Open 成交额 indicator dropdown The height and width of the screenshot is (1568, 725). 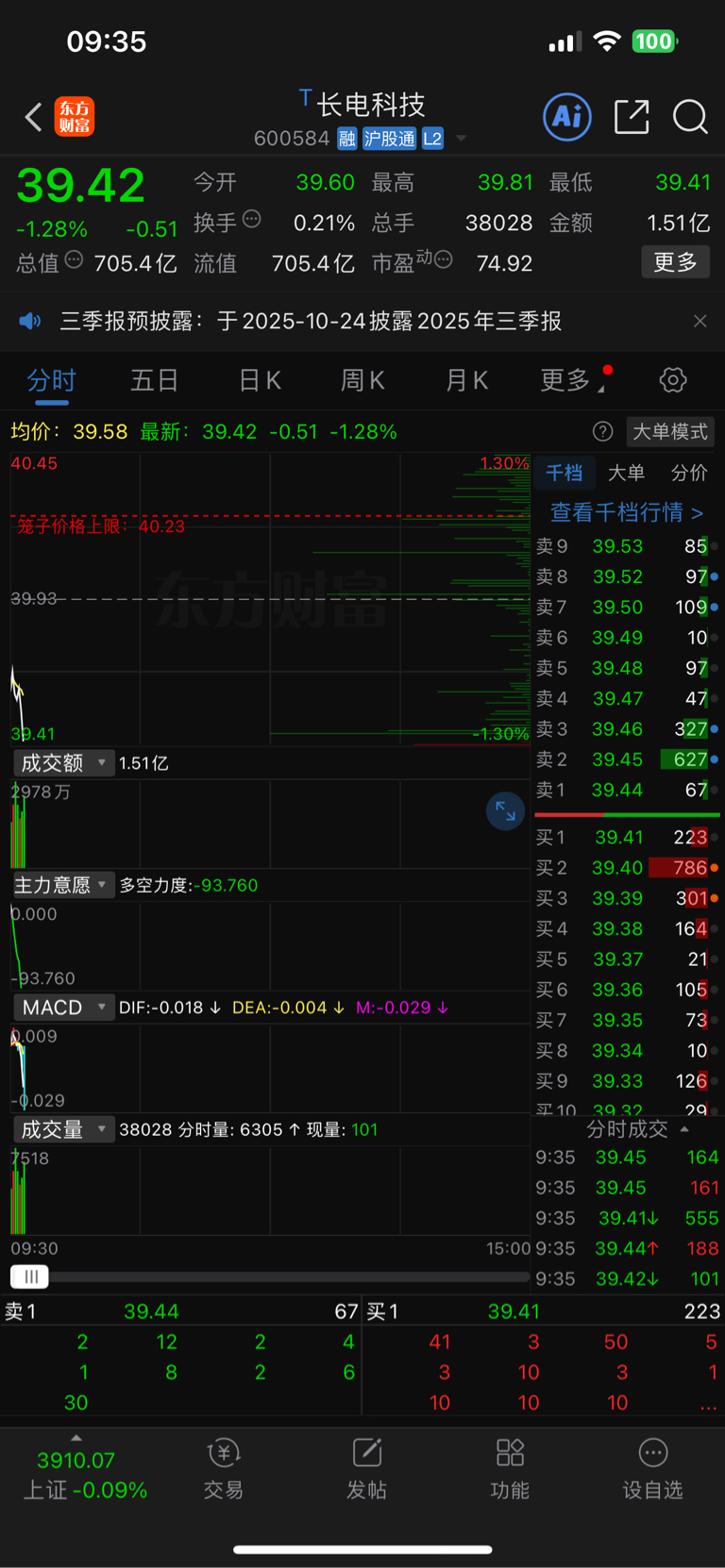(x=63, y=762)
